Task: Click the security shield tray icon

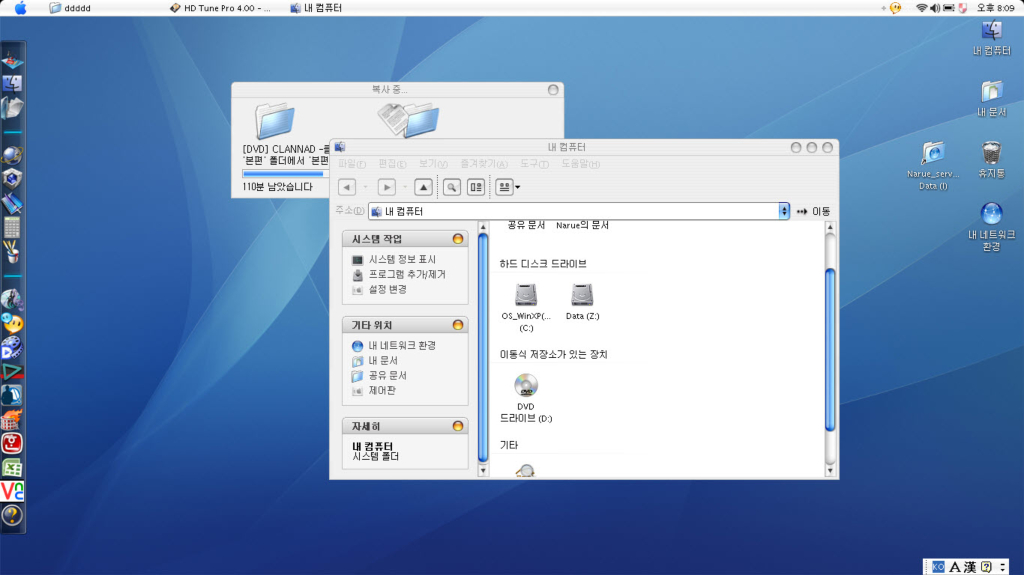Action: tap(963, 8)
